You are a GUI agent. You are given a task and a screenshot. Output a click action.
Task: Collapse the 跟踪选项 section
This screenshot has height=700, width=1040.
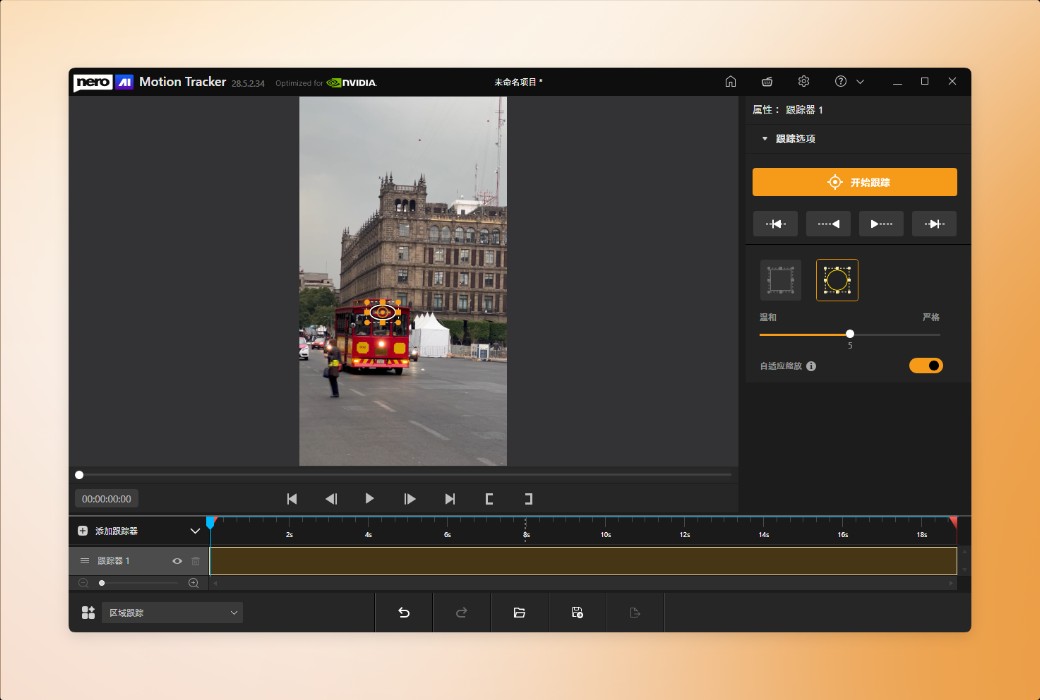pyautogui.click(x=765, y=139)
